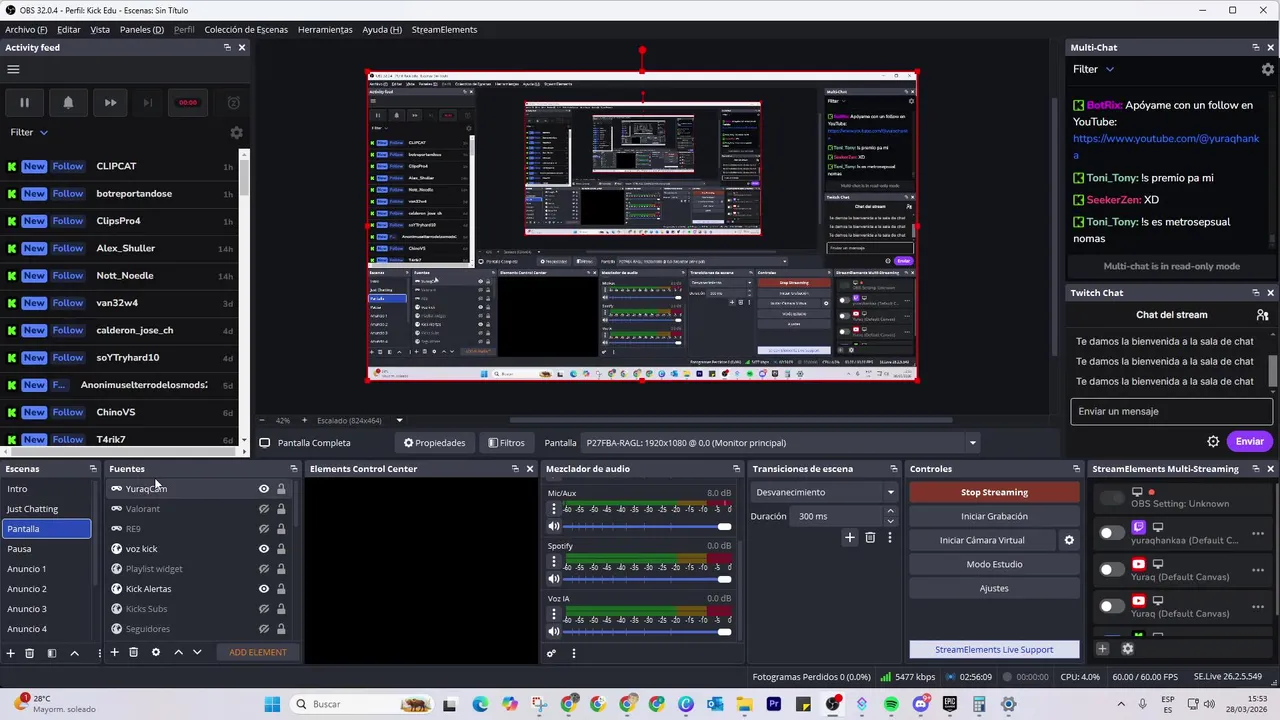
Task: Increase transition duration stepper up
Action: tap(890, 511)
